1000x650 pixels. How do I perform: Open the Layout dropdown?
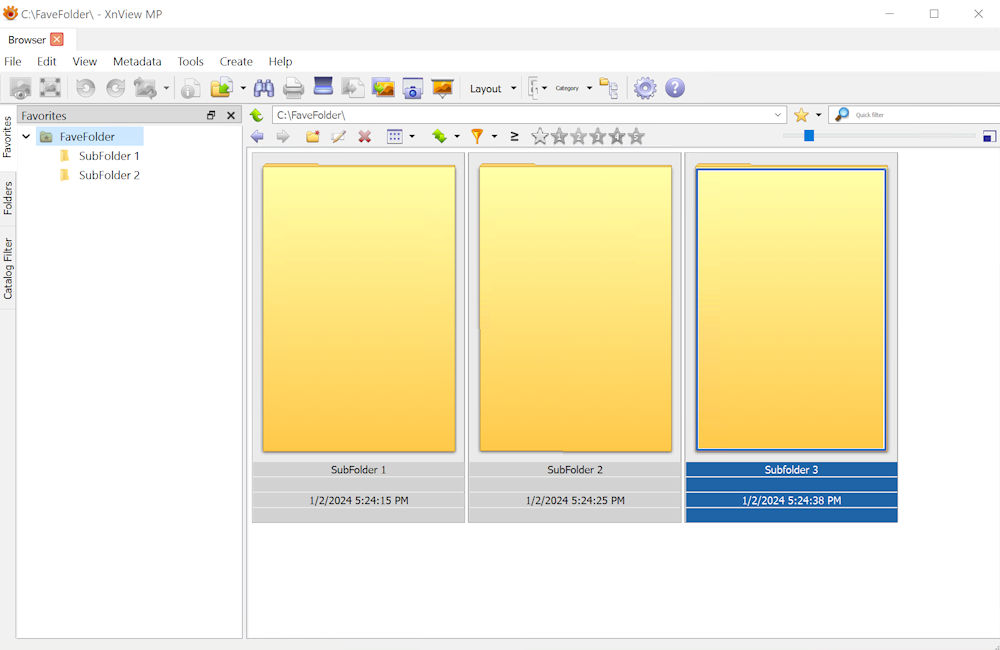tap(493, 88)
